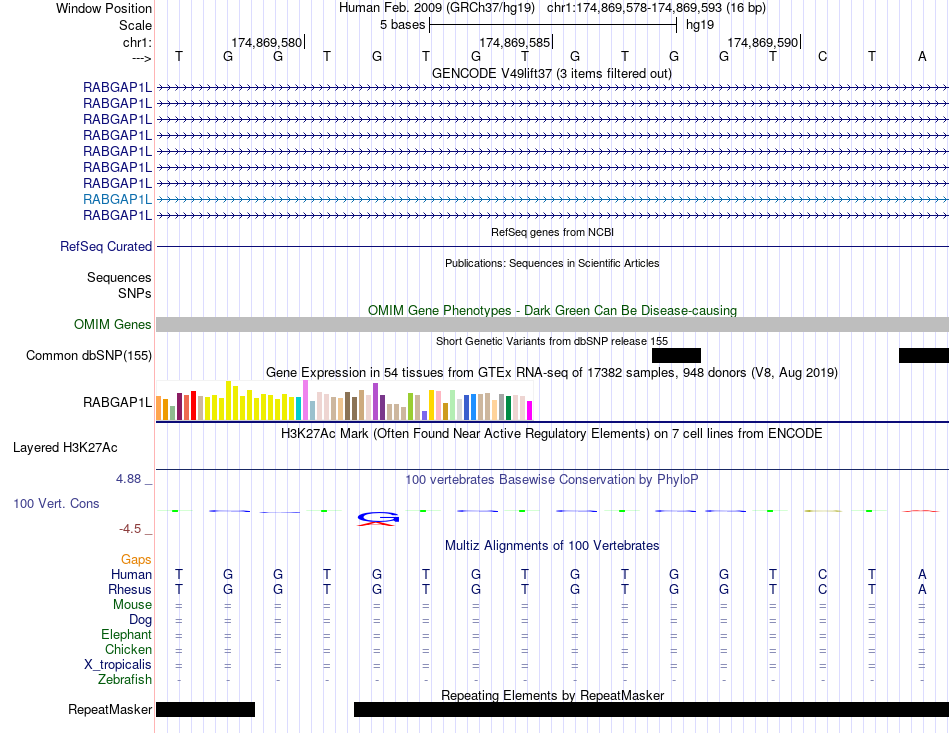Click the A base in the top sequence row
The image size is (950, 733).
pyautogui.click(x=922, y=56)
